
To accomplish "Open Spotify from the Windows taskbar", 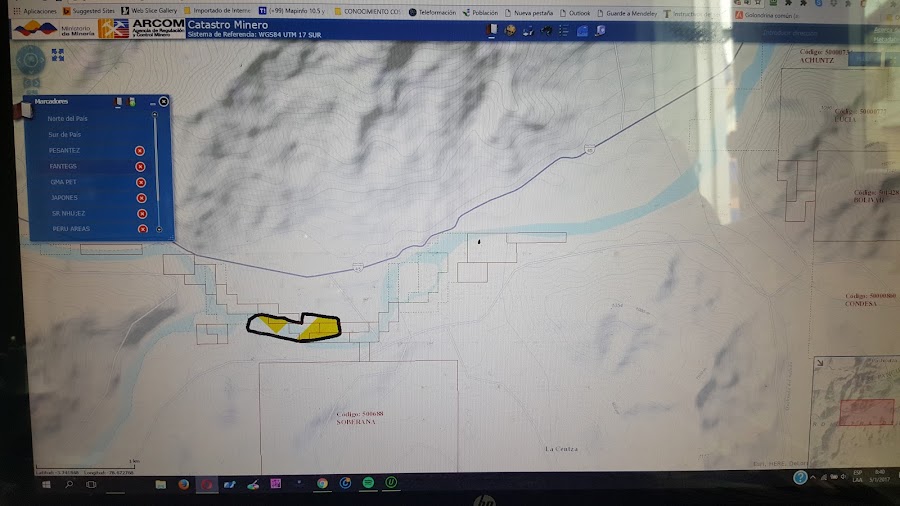I will click(x=368, y=483).
